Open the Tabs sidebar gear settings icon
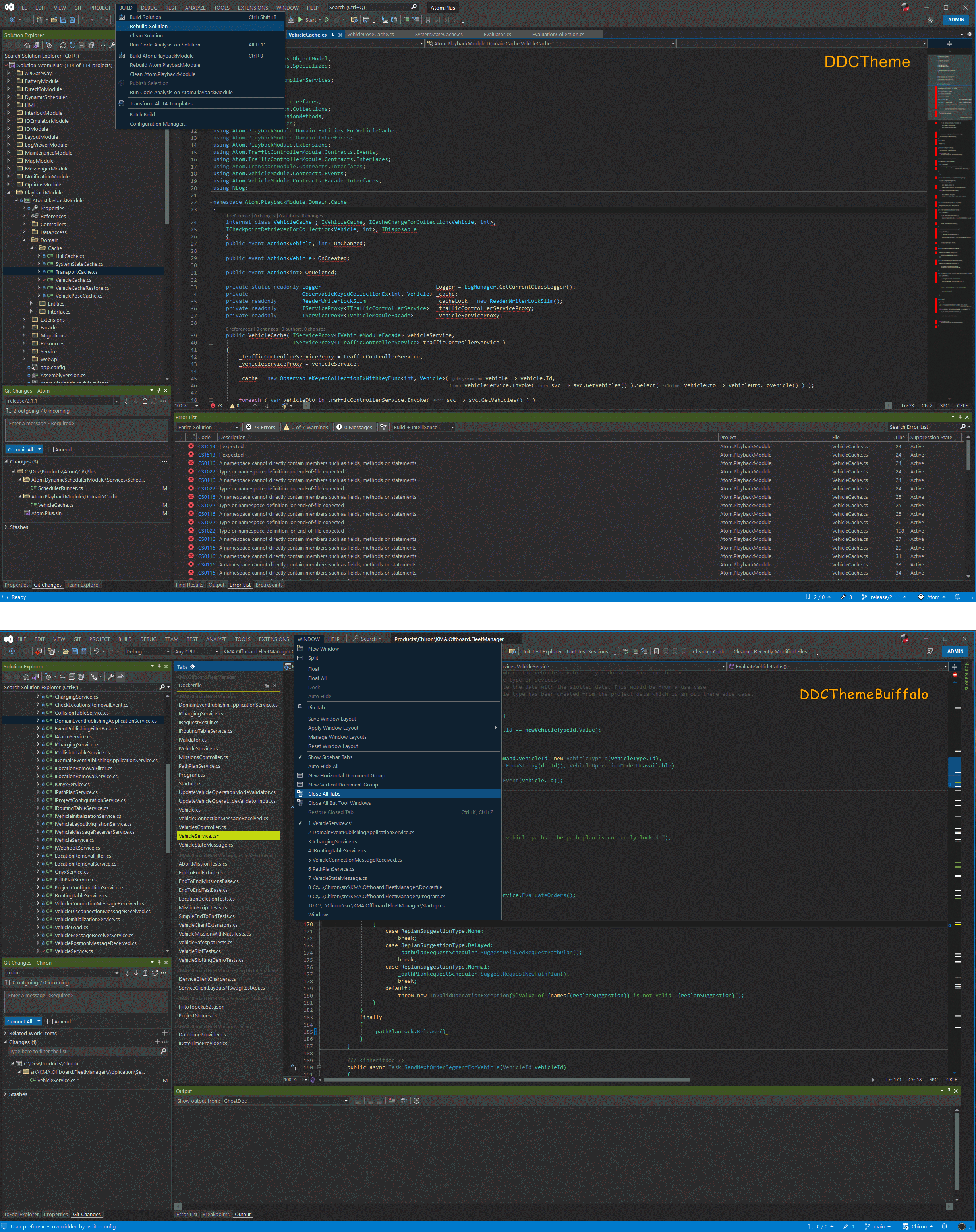 (x=192, y=667)
